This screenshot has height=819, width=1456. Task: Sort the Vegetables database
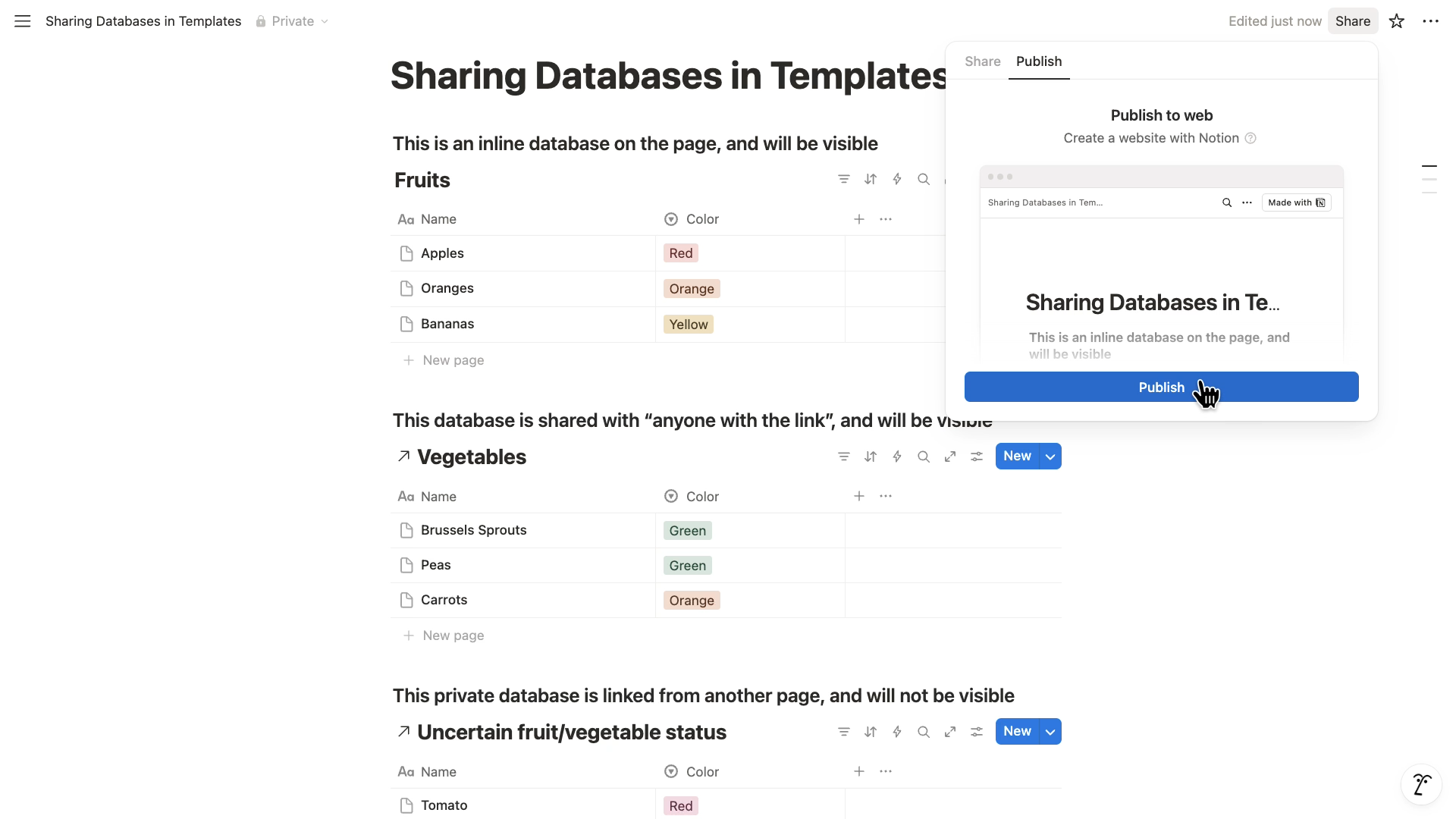coord(870,456)
